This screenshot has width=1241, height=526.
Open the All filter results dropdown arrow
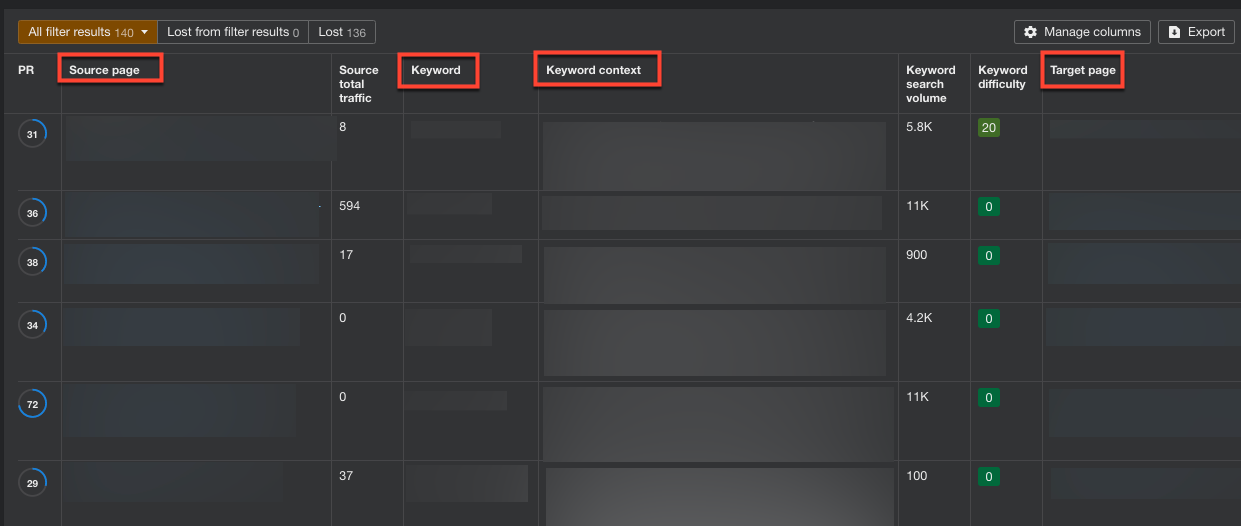pos(145,32)
